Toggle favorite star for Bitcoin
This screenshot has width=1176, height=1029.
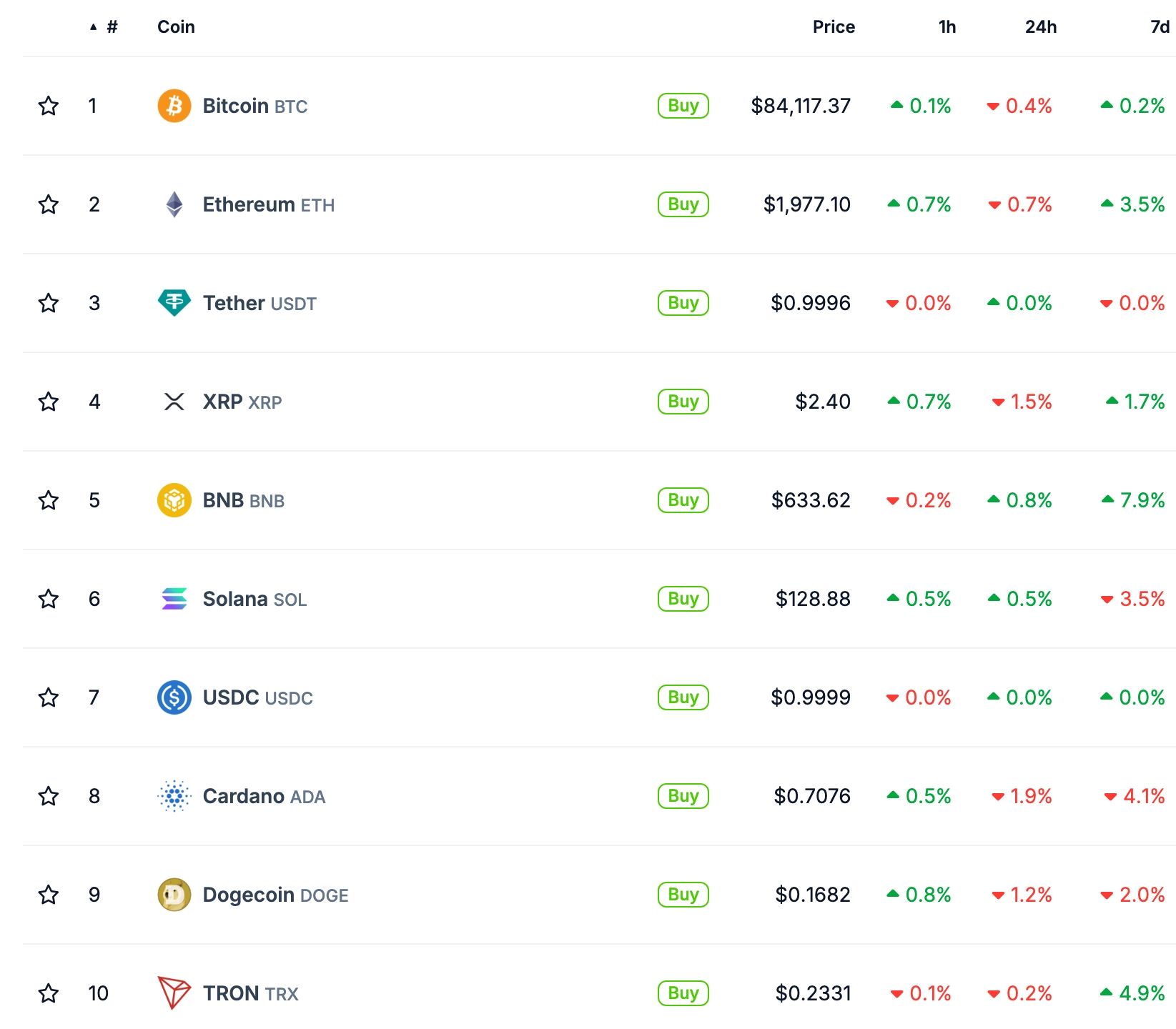(x=49, y=106)
